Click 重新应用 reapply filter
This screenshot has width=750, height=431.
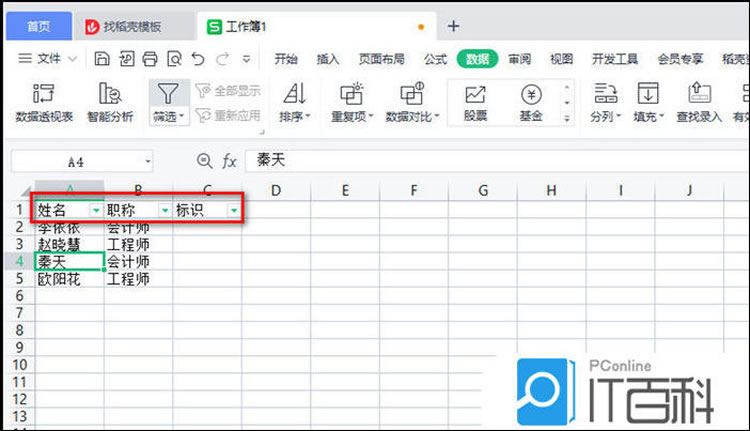click(229, 115)
